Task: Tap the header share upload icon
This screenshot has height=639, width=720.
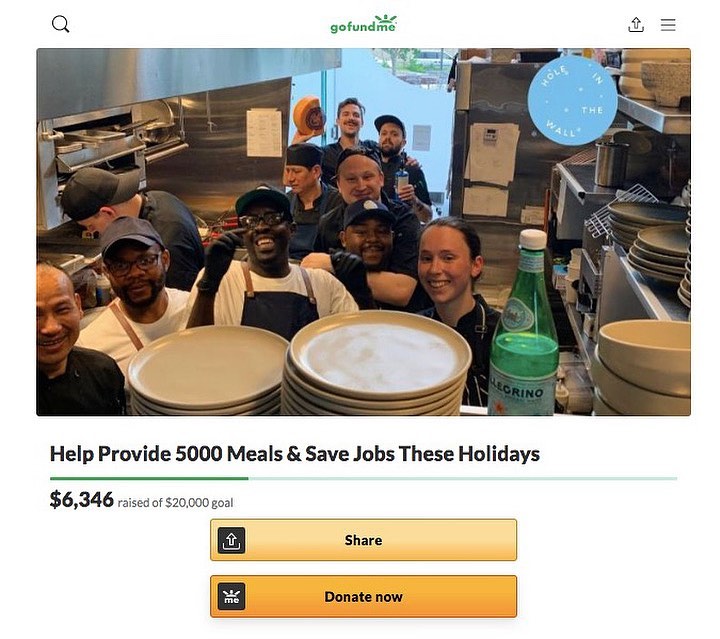Action: click(x=636, y=25)
